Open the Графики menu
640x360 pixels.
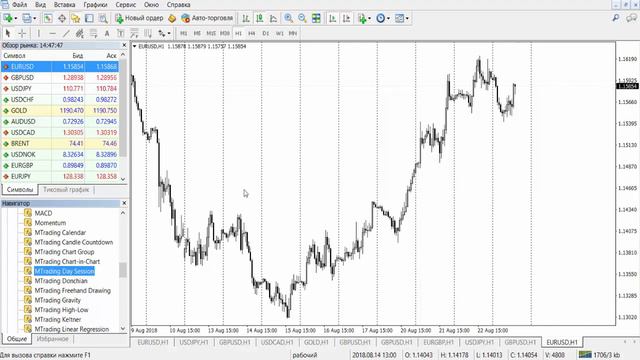[95, 5]
